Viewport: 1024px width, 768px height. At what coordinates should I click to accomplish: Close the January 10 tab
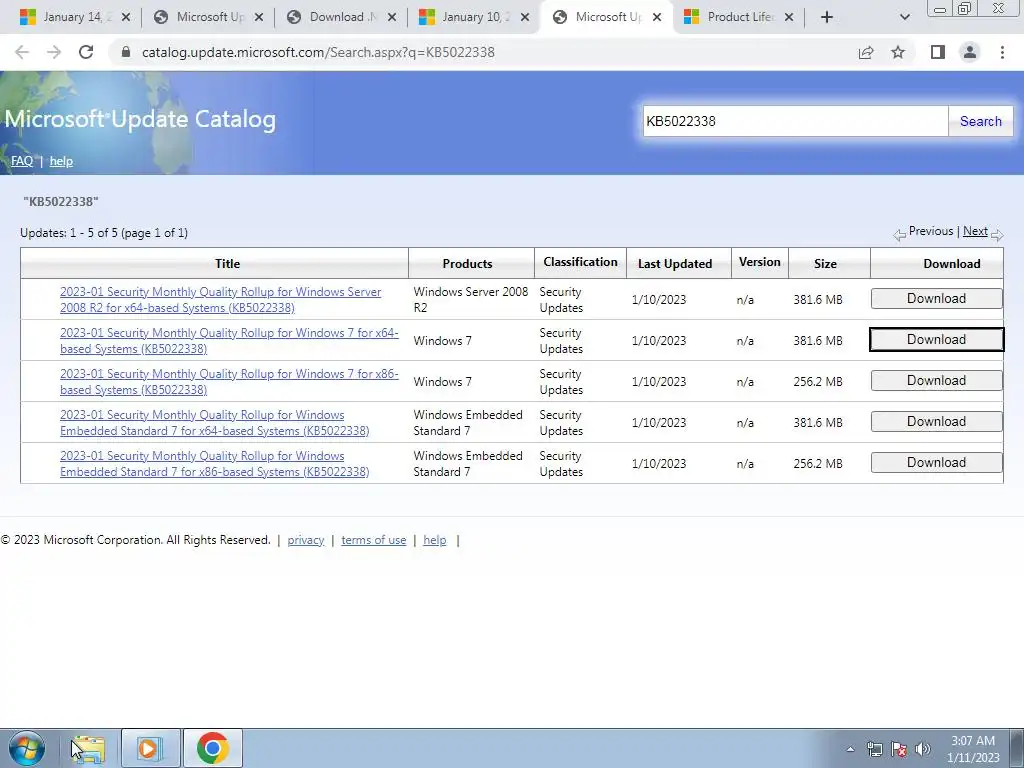click(x=525, y=17)
